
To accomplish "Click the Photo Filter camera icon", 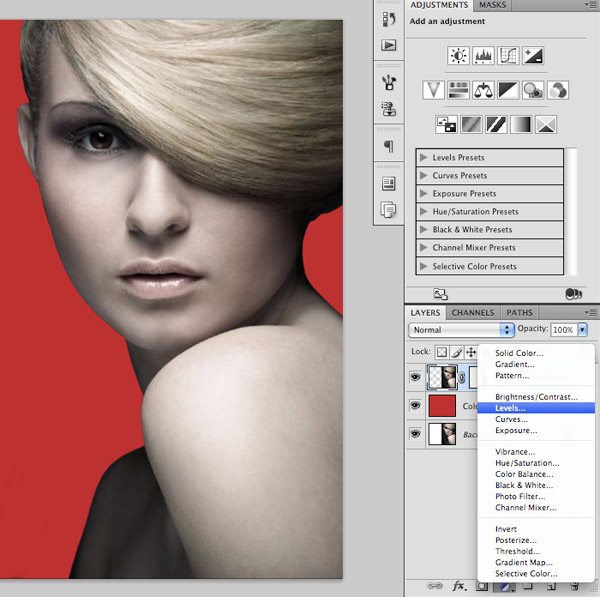I will click(534, 90).
